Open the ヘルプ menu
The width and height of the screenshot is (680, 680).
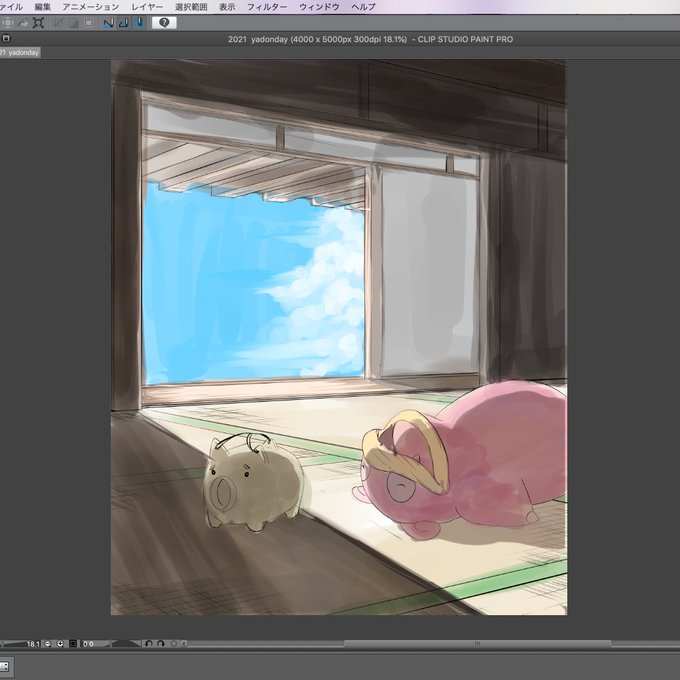tap(363, 7)
